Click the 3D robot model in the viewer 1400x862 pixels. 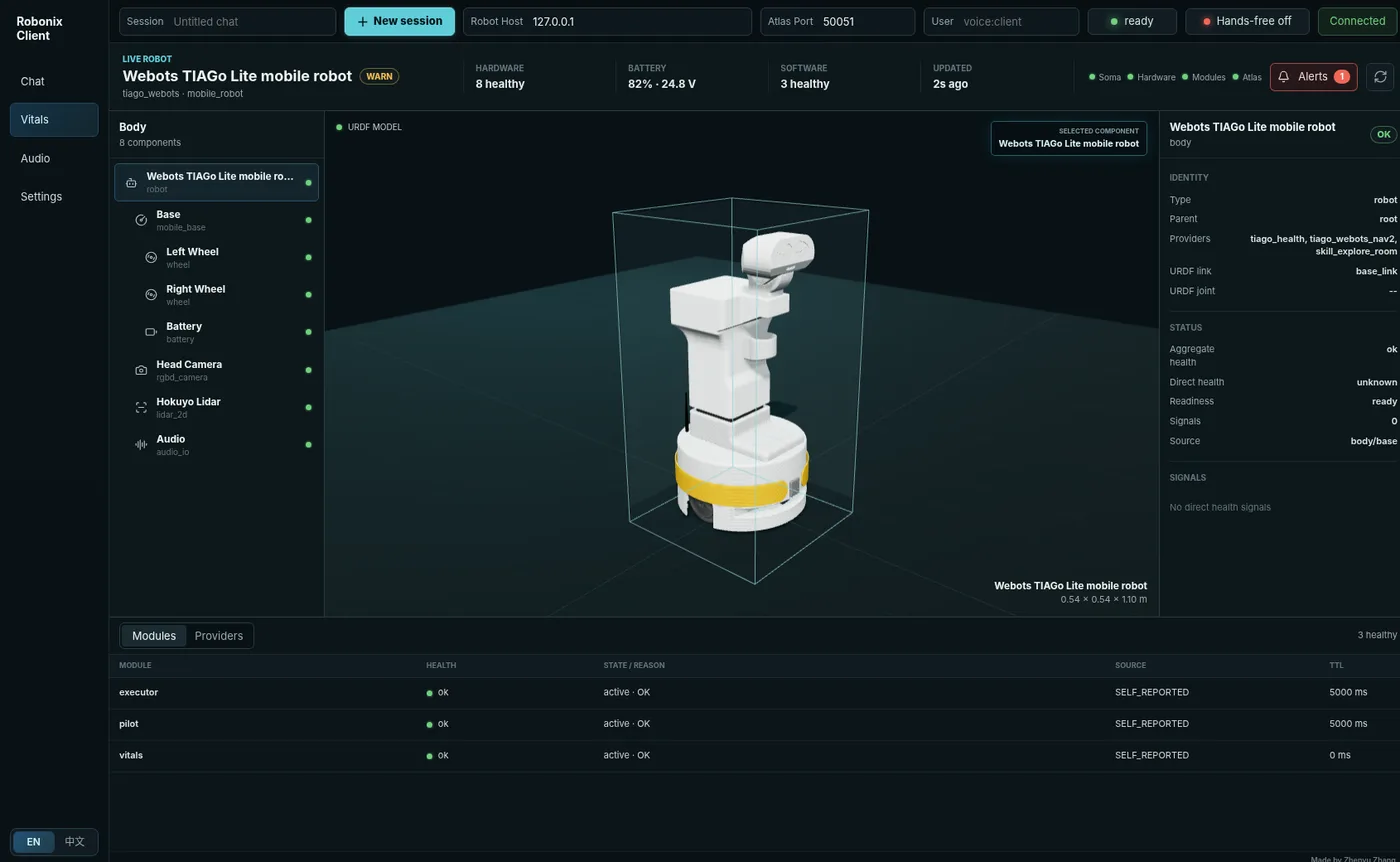pyautogui.click(x=742, y=380)
